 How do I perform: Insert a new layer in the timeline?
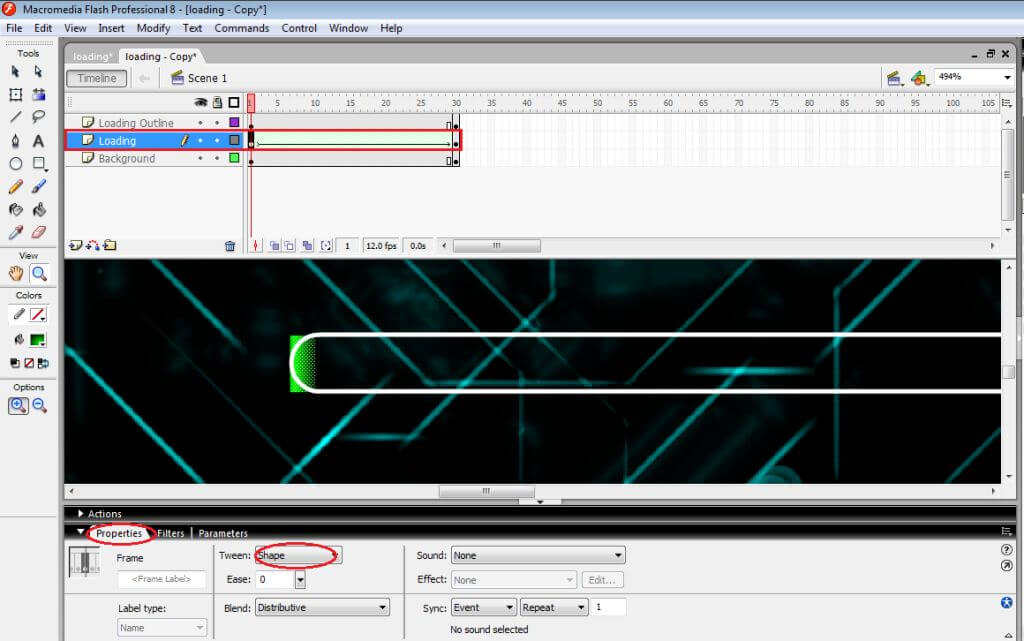click(x=75, y=245)
